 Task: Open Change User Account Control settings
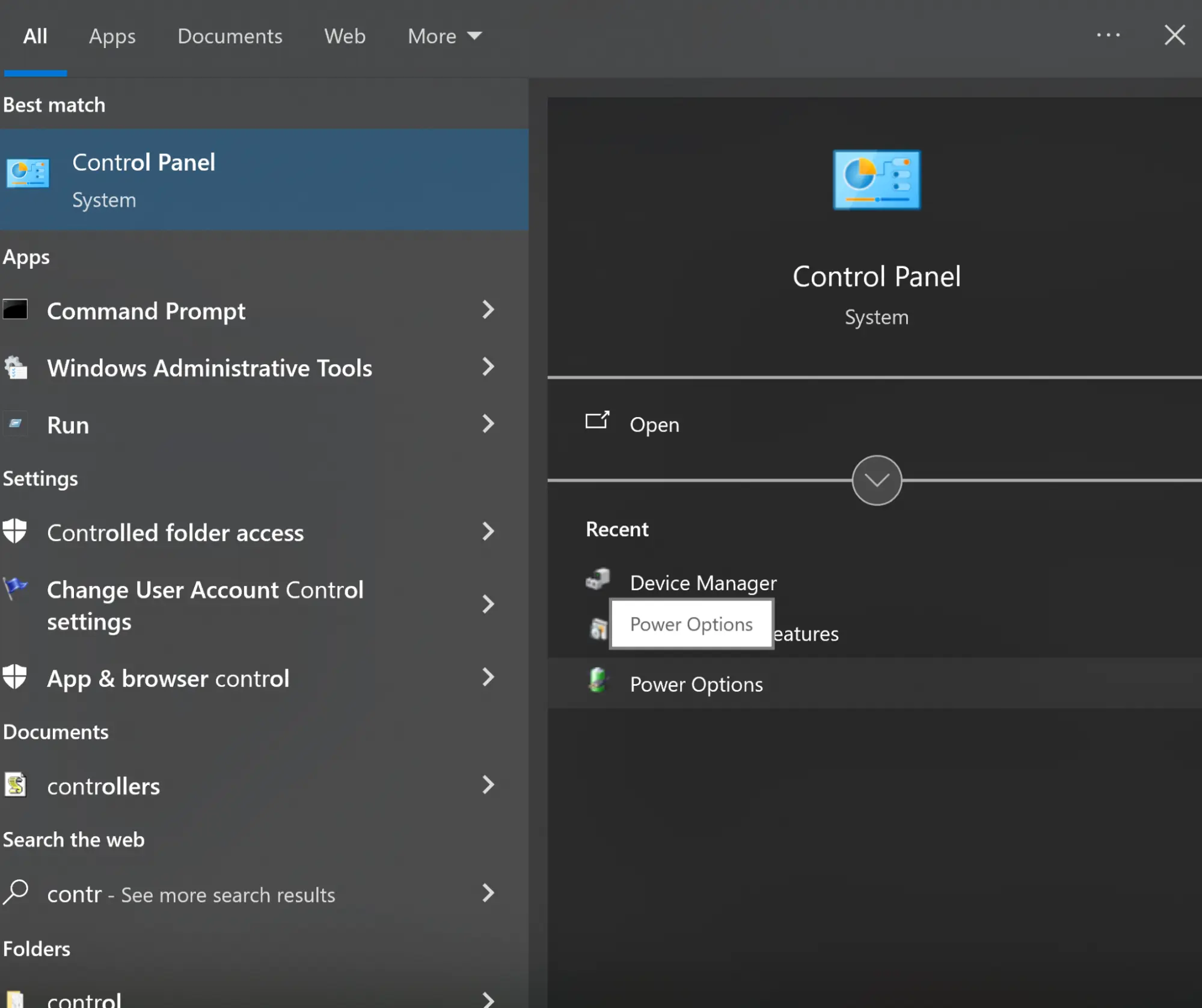point(264,605)
